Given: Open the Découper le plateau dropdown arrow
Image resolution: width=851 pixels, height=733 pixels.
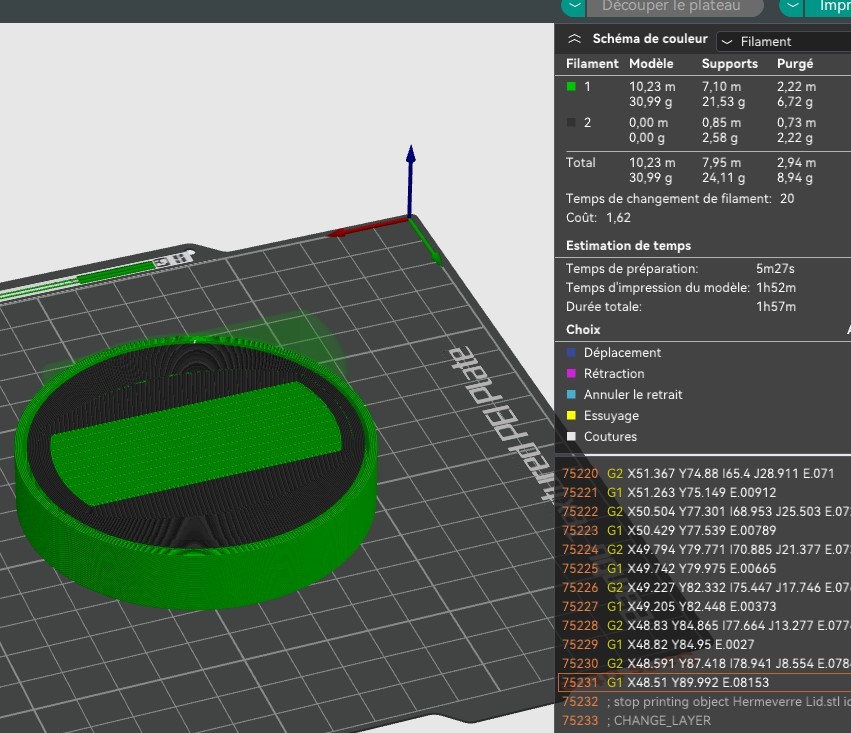Looking at the screenshot, I should (573, 6).
